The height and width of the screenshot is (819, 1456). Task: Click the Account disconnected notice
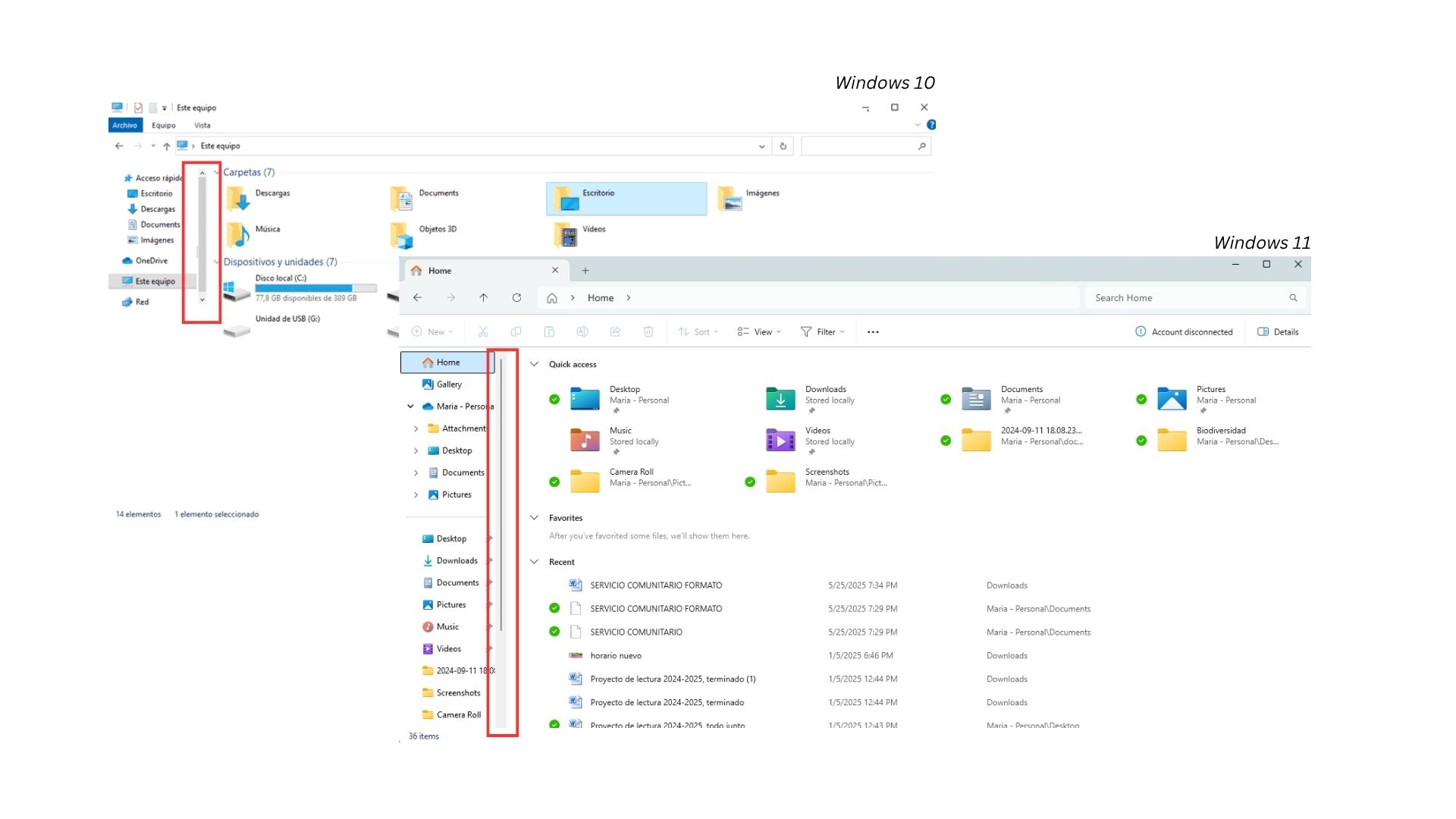1184,332
